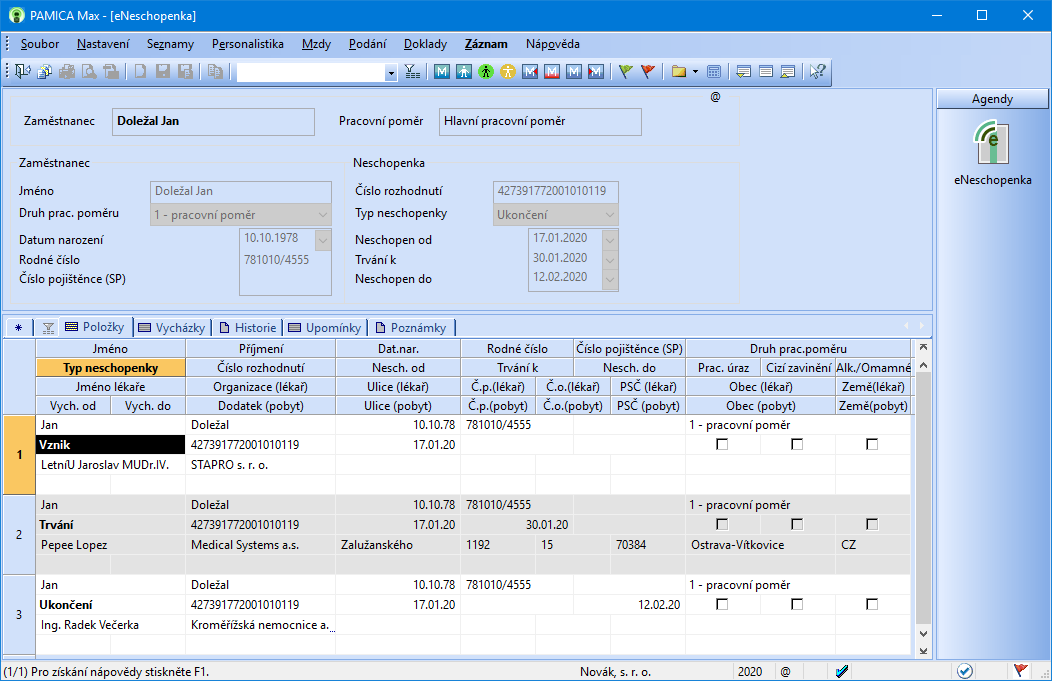Screen dimensions: 1052x681
Task: Sort by the Číslo rozhodnutí column header
Action: [x=260, y=368]
